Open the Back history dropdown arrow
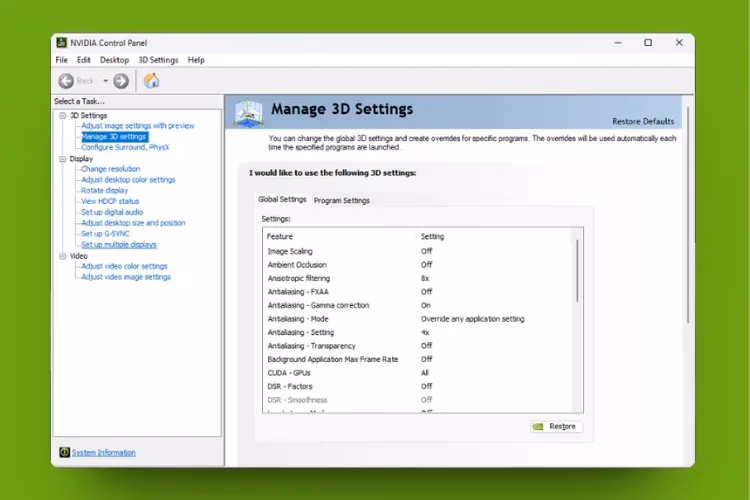Image resolution: width=750 pixels, height=500 pixels. click(105, 81)
